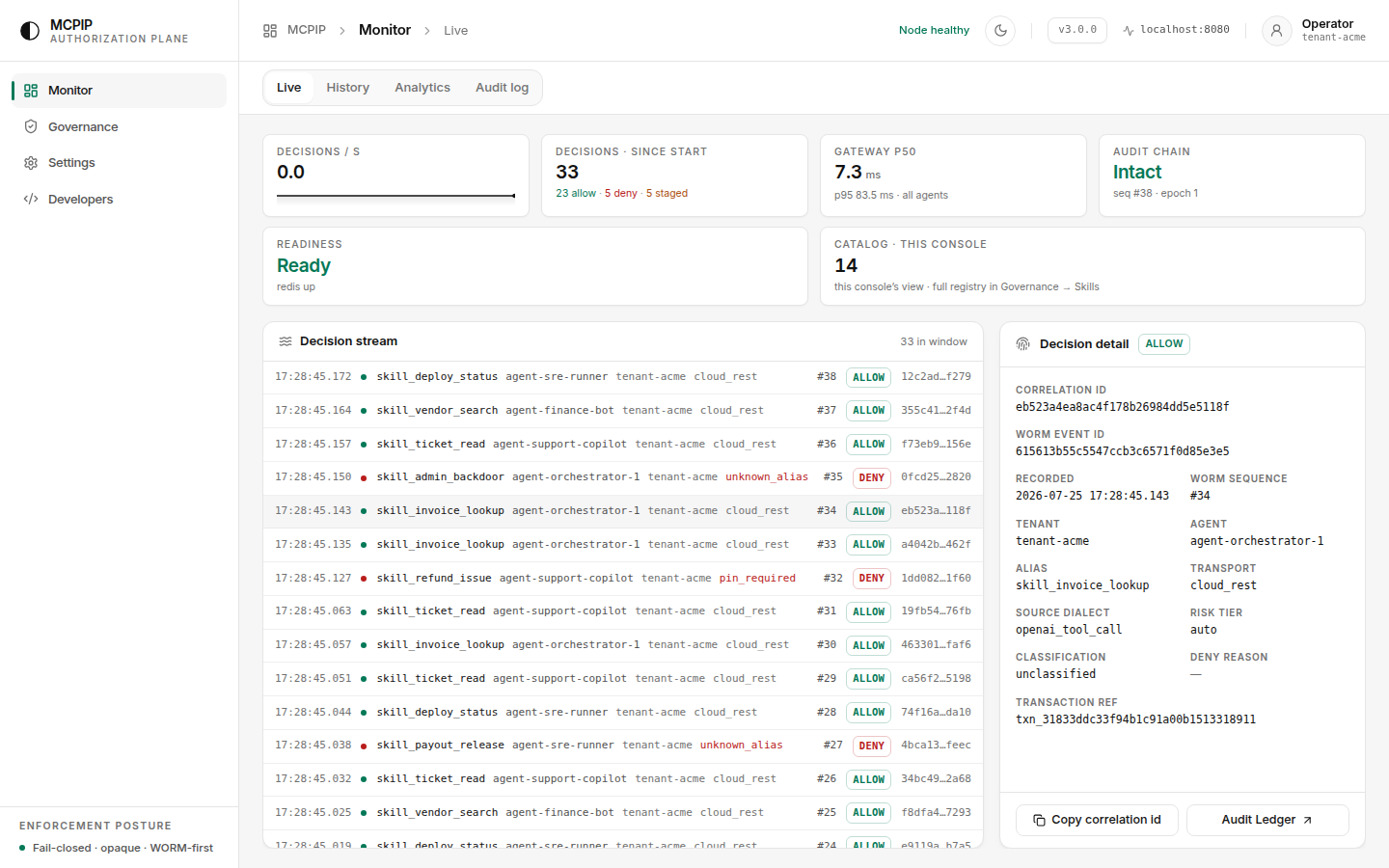This screenshot has height=868, width=1389.
Task: Click the Catalog count 14
Action: point(846,266)
